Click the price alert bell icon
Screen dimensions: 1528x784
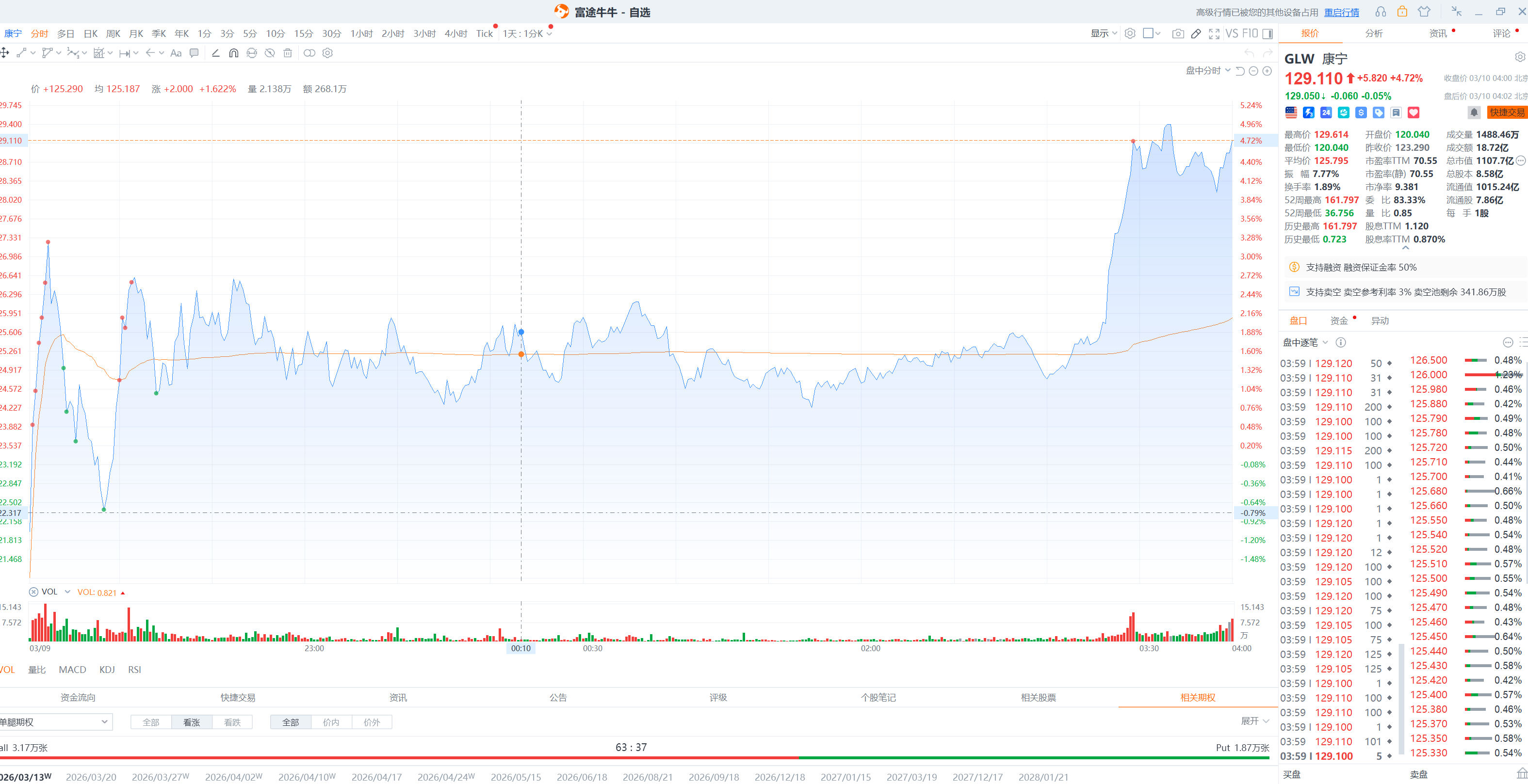[1474, 112]
